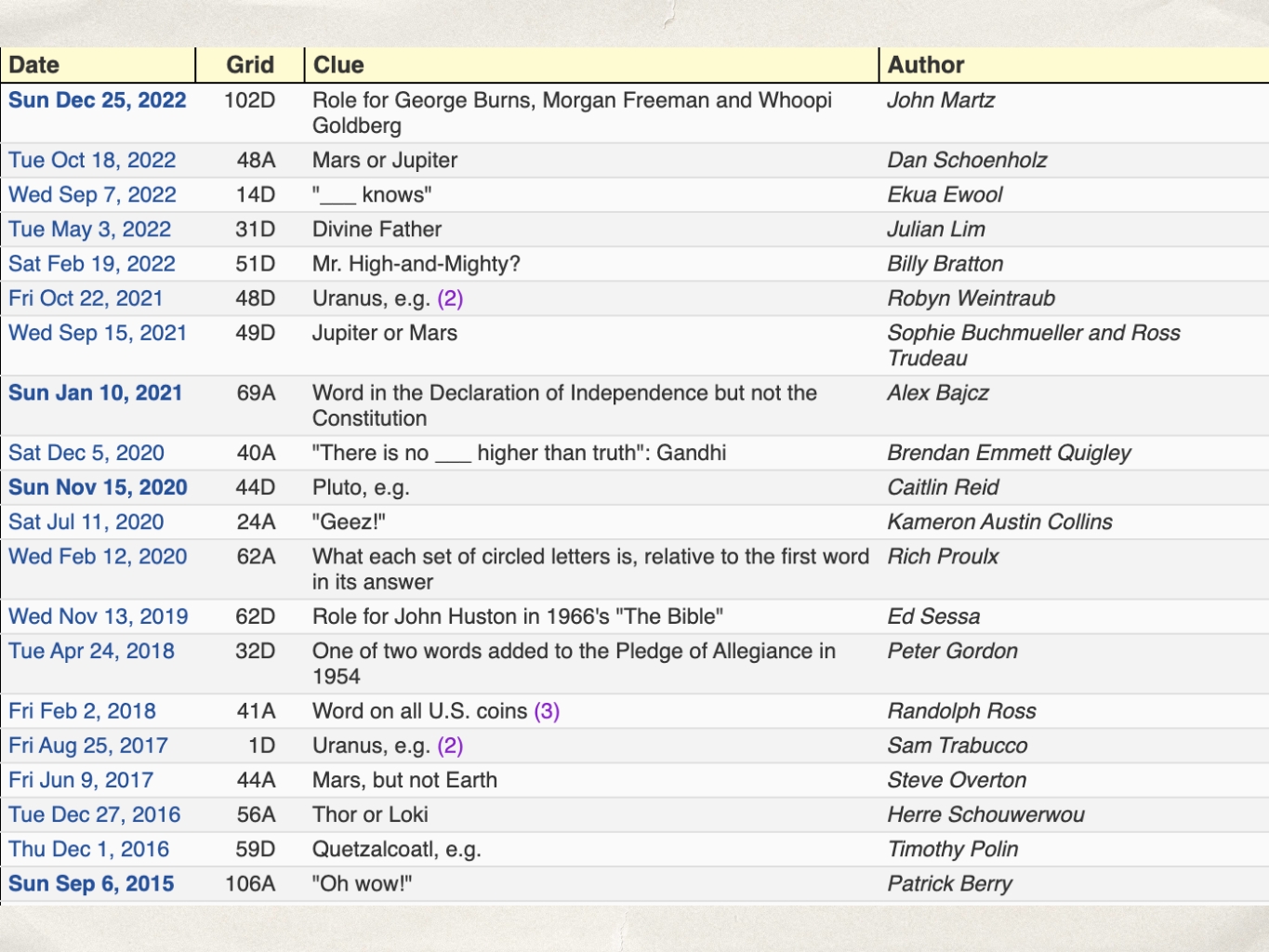Click the Wed Sep 7, 2022 date link

[x=92, y=194]
